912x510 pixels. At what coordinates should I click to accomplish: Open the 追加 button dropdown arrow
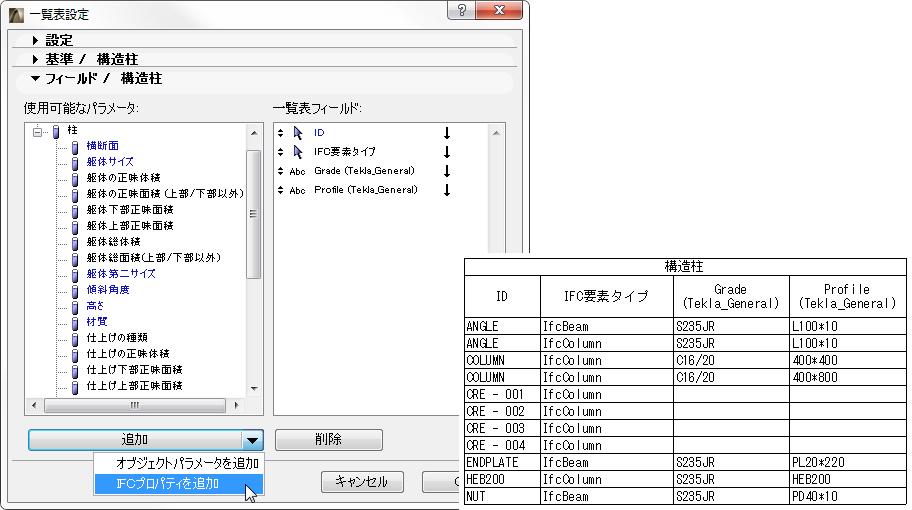[x=252, y=440]
